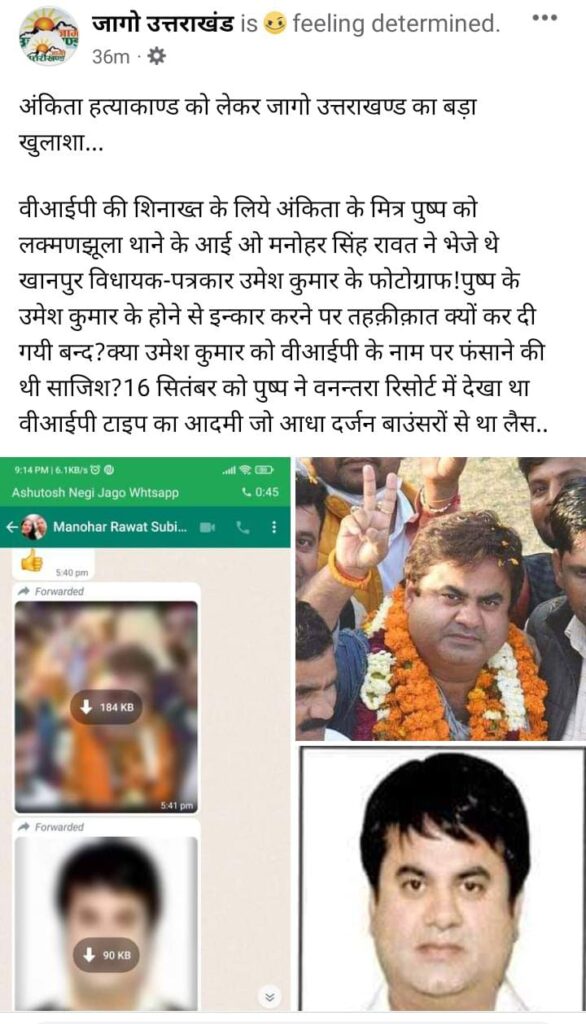586x1024 pixels.
Task: Tap the feeling determined emoji
Action: [x=274, y=24]
